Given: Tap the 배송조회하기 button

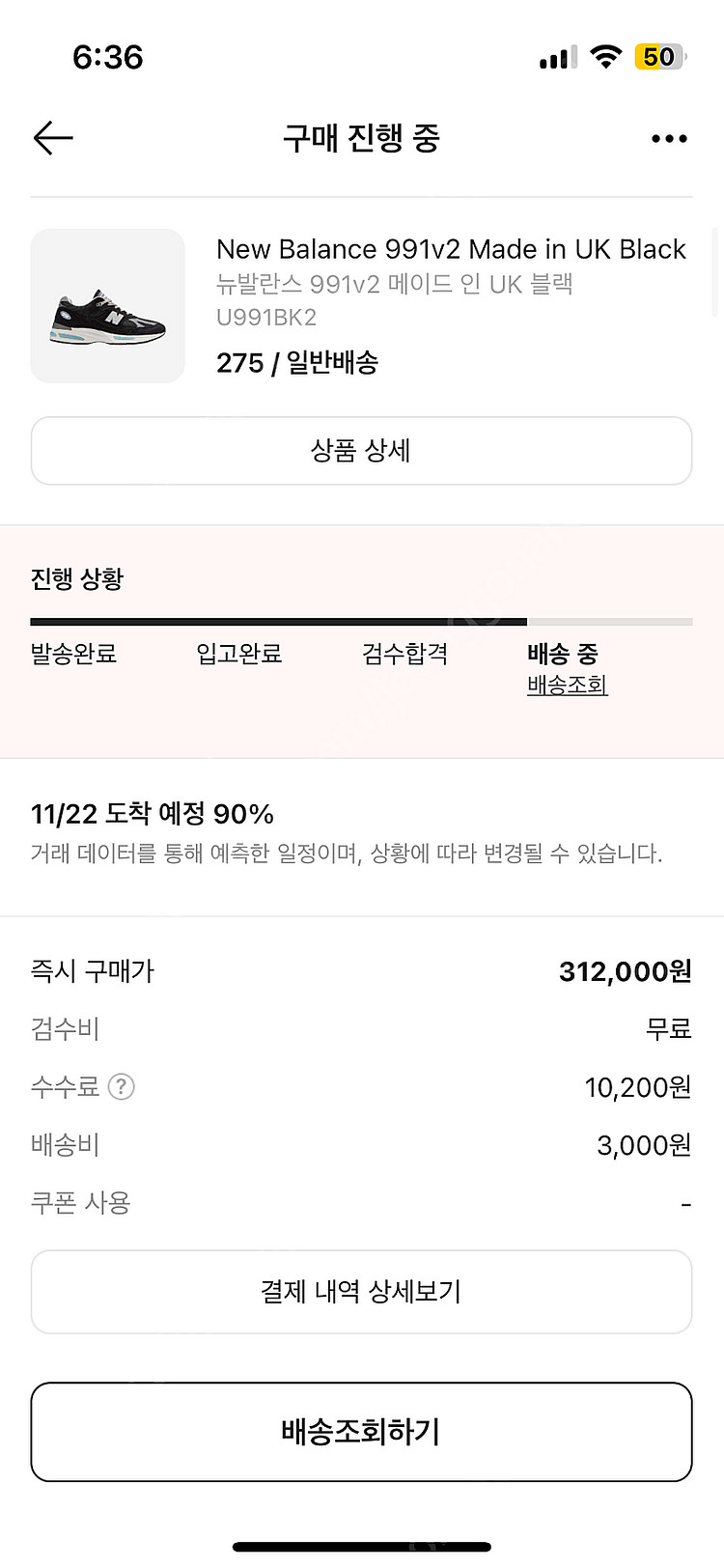Looking at the screenshot, I should pyautogui.click(x=361, y=1432).
